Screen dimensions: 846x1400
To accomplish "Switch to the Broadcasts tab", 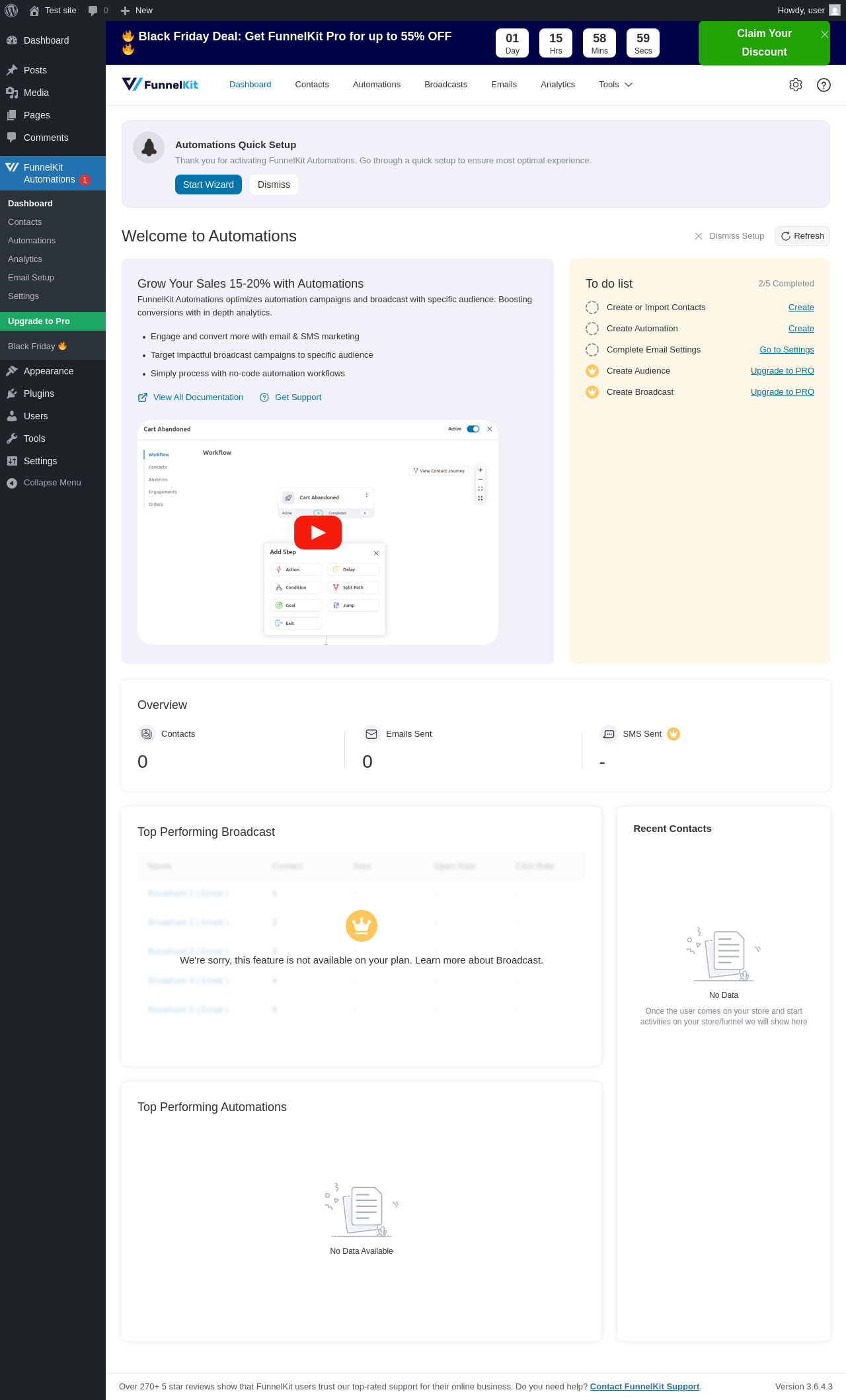I will coord(445,85).
